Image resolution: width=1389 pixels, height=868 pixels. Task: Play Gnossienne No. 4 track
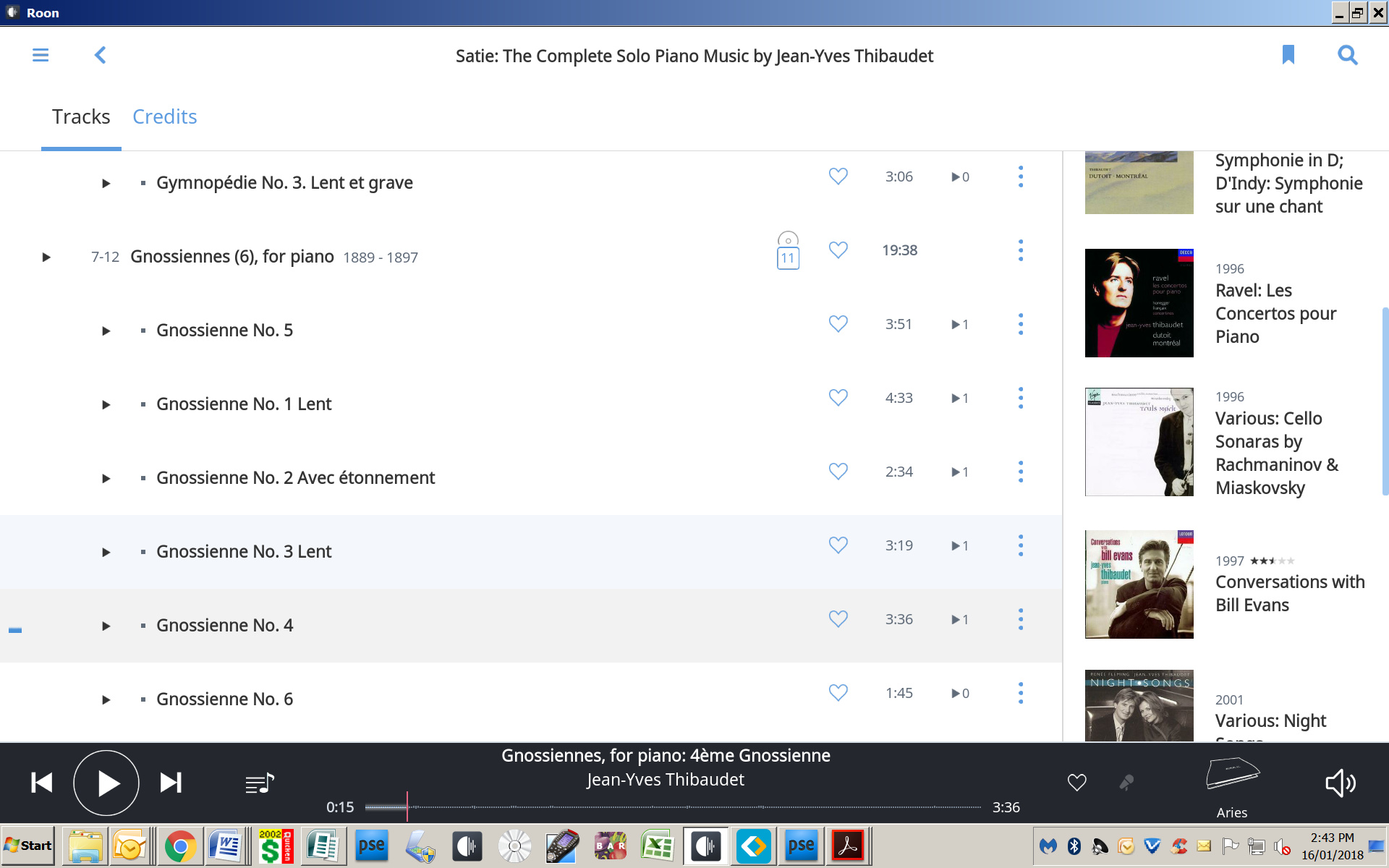tap(106, 626)
